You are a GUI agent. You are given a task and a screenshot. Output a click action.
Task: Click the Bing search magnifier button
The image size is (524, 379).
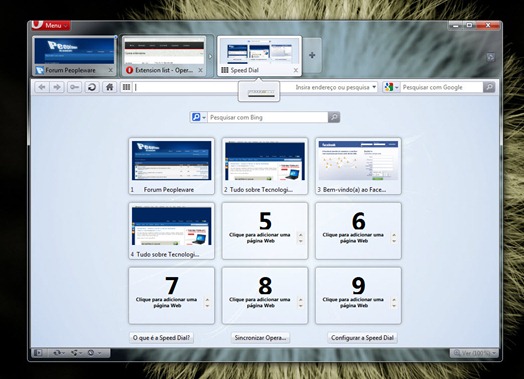click(334, 117)
